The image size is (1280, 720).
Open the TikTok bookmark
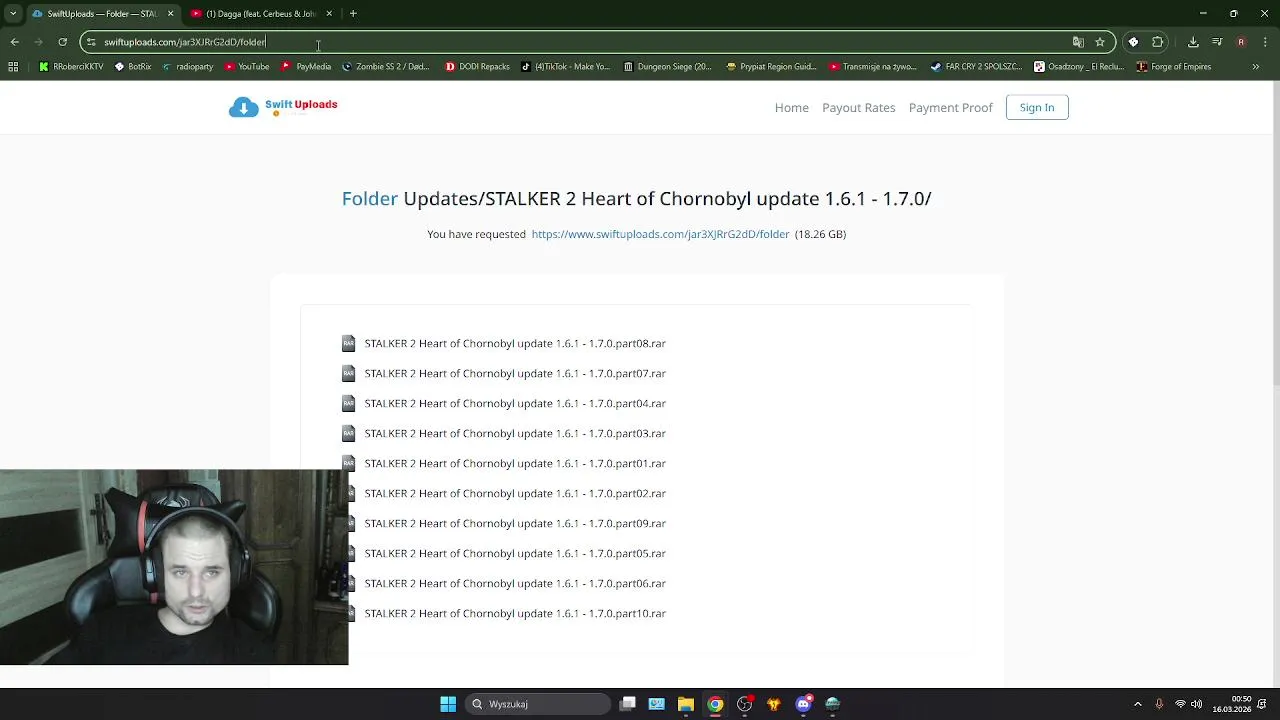(x=565, y=67)
